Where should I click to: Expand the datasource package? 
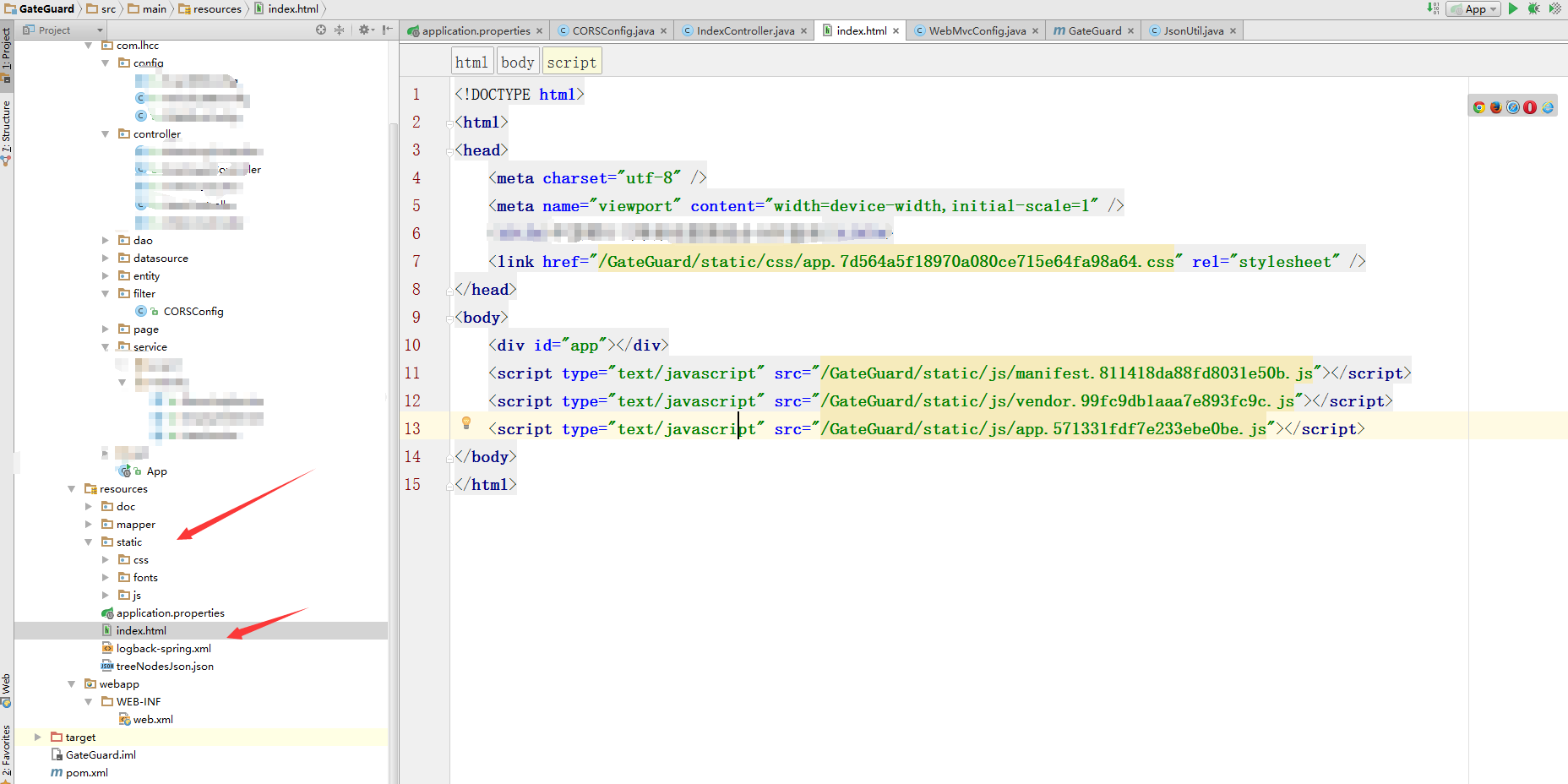105,259
